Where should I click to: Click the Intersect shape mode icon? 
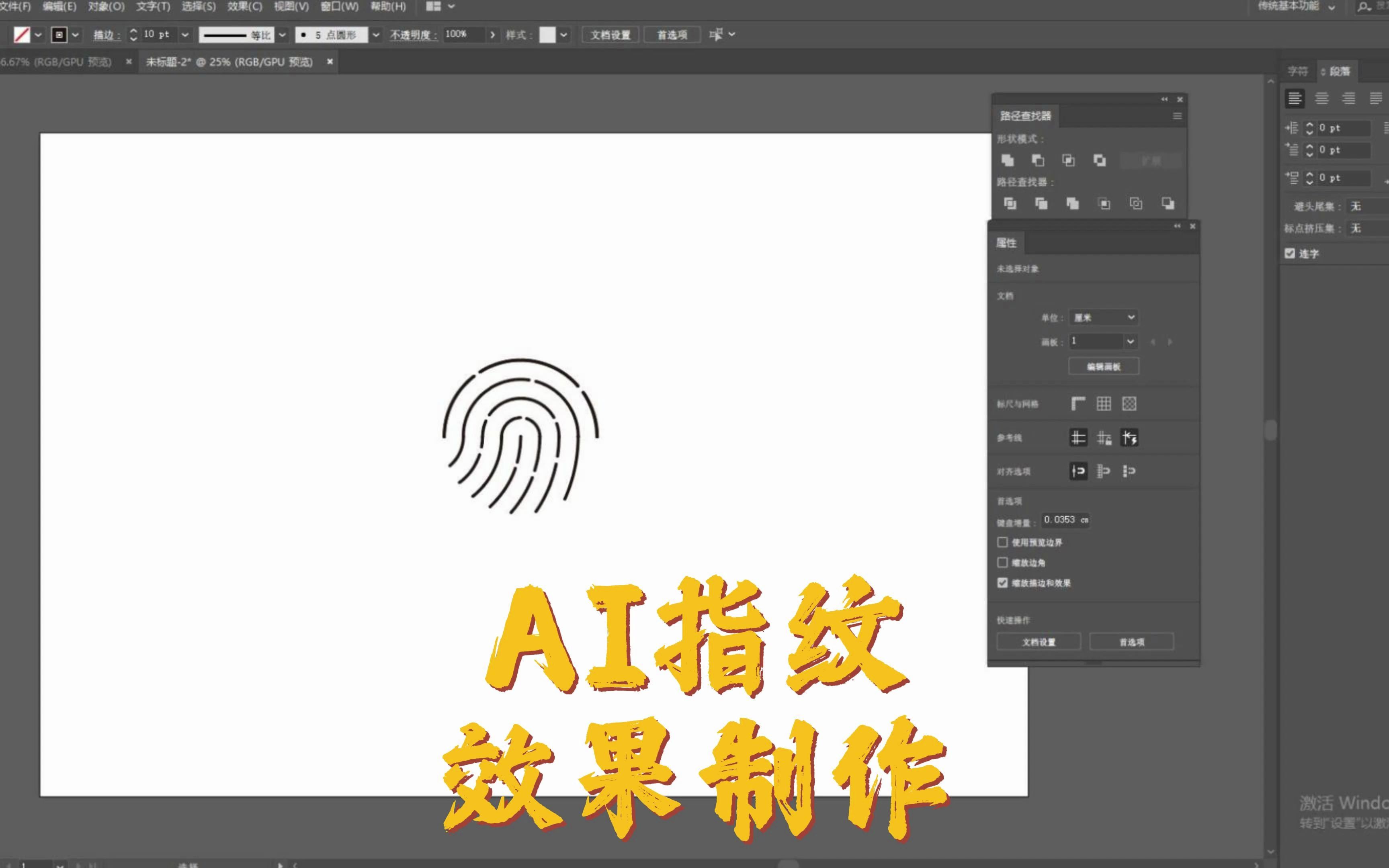point(1069,161)
